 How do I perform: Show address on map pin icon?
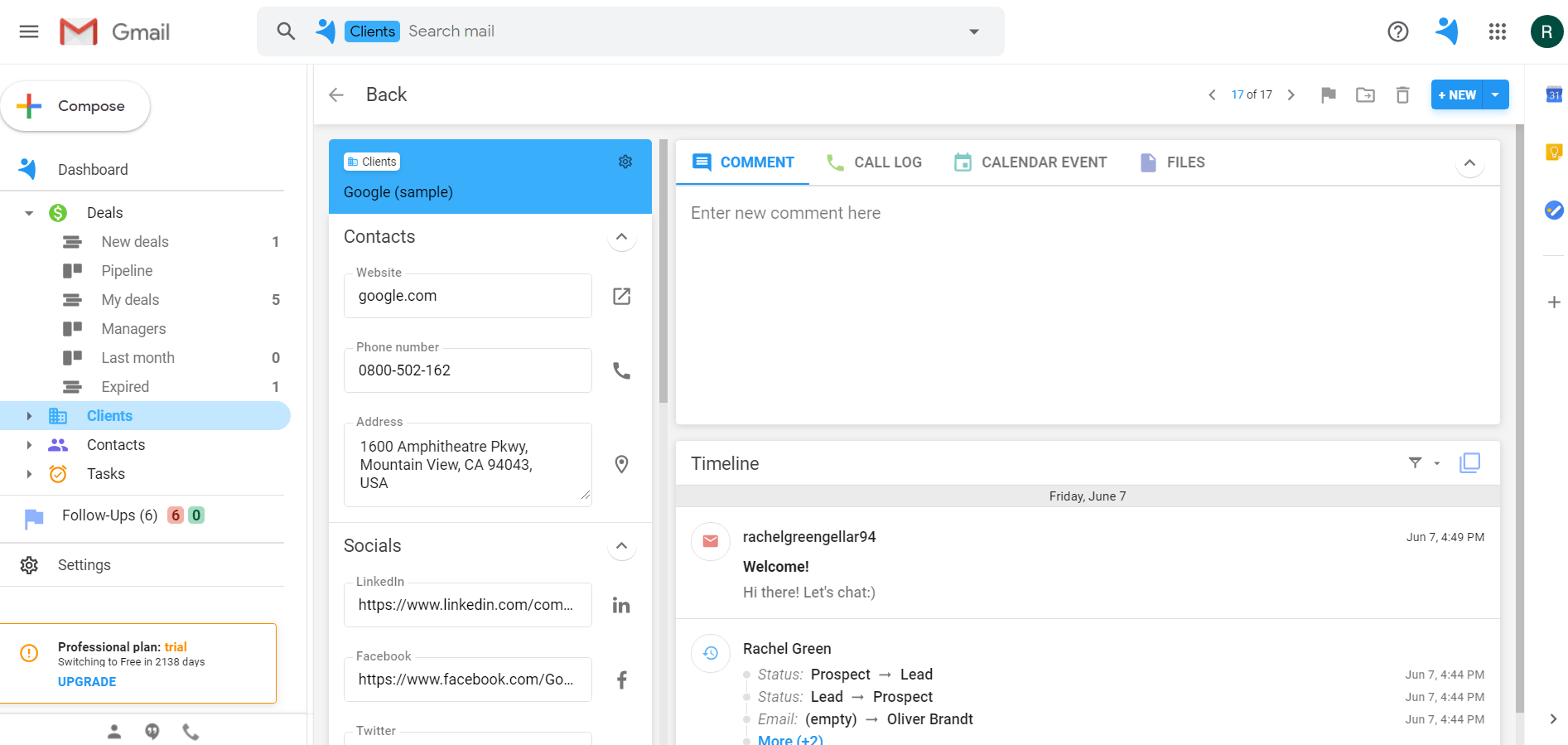pos(621,464)
